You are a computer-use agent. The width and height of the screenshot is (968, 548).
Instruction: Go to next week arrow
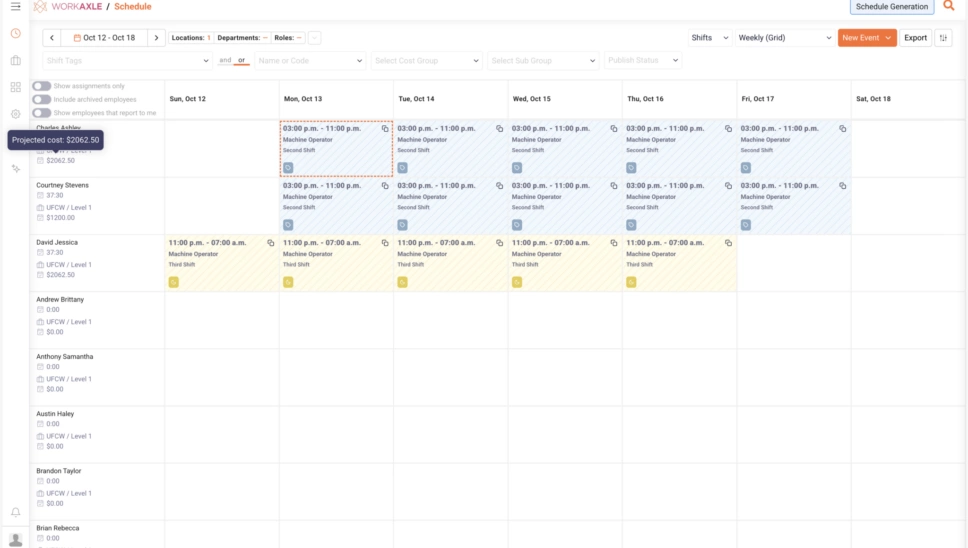click(x=156, y=38)
